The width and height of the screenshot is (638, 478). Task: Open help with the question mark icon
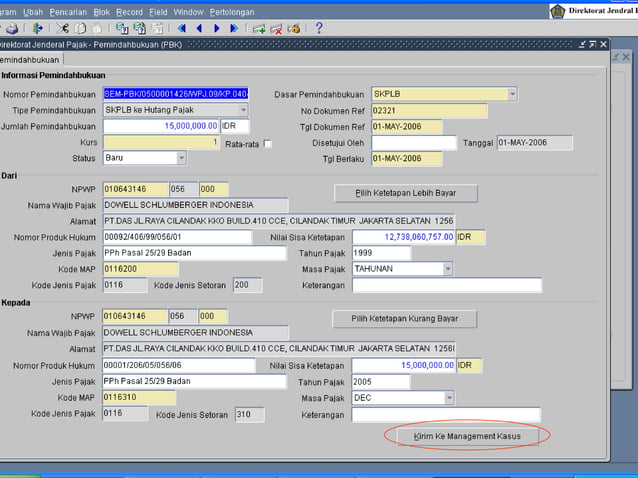(319, 29)
